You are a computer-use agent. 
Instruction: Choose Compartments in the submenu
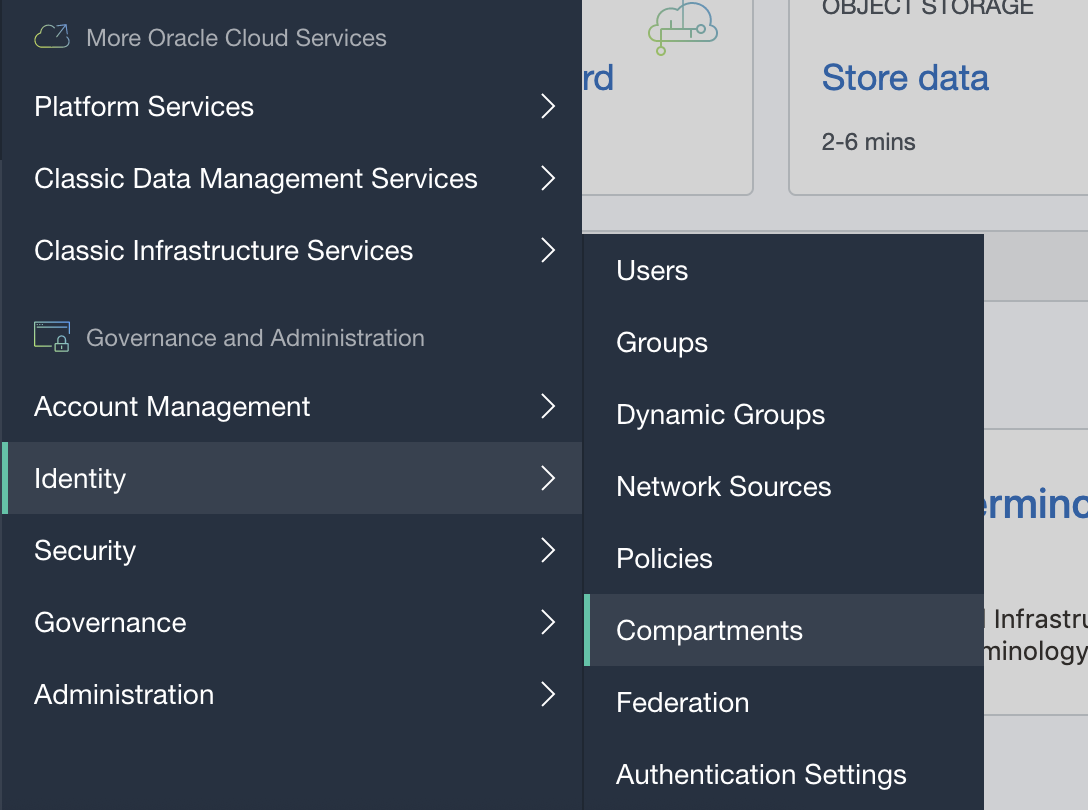(709, 630)
